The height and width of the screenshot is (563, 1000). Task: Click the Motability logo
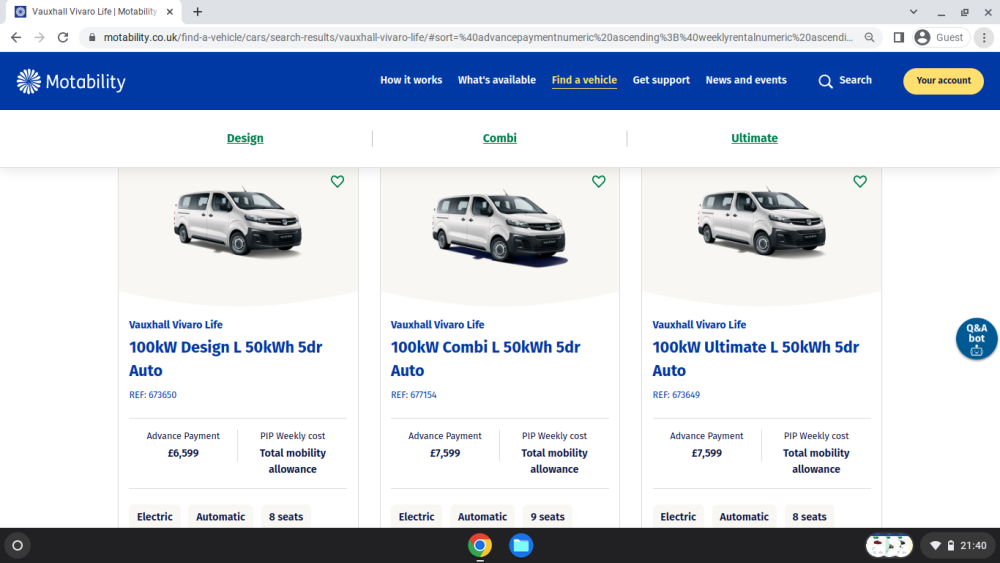click(71, 82)
